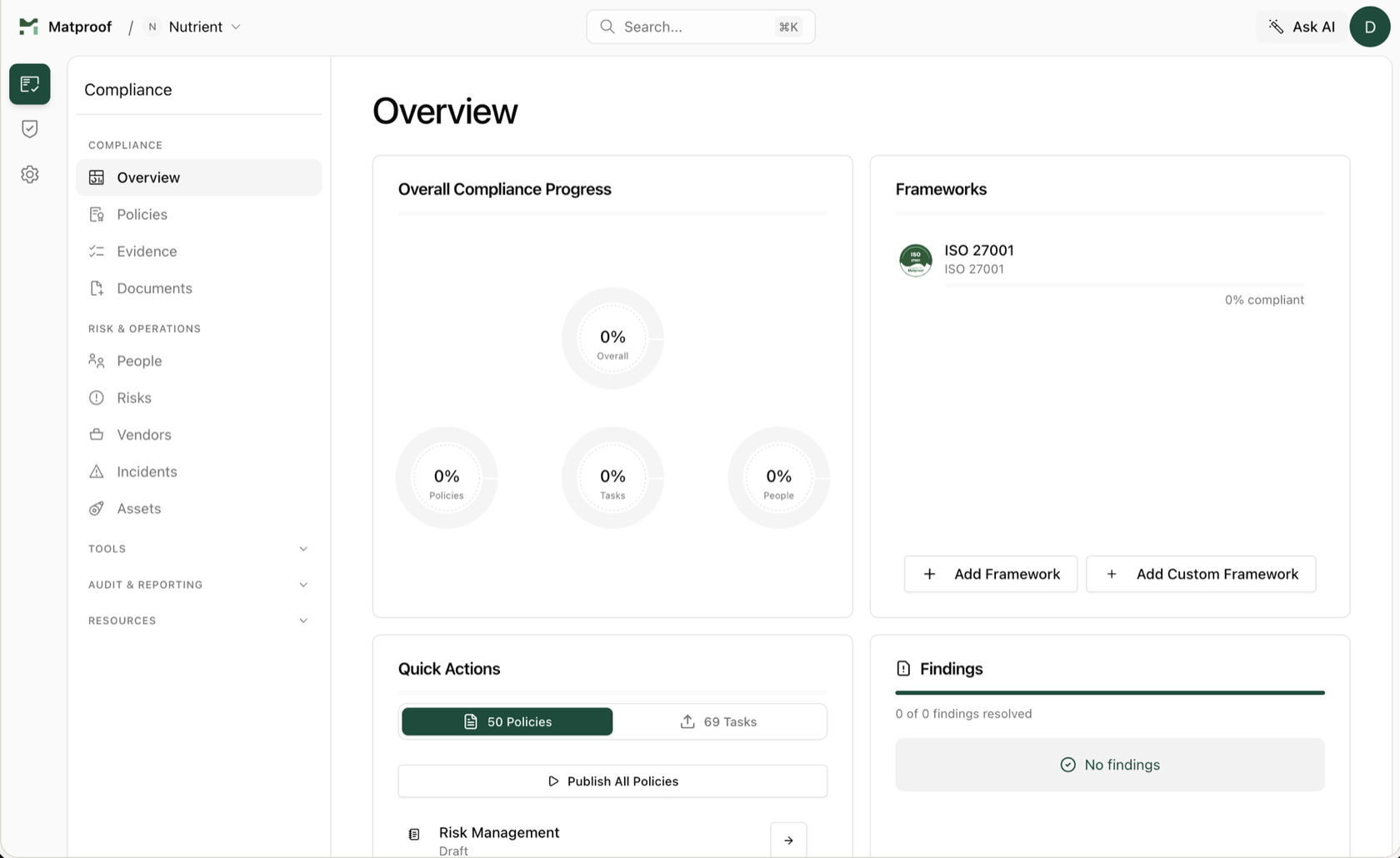Open Evidence in the sidebar
The width and height of the screenshot is (1400, 858).
tap(198, 251)
